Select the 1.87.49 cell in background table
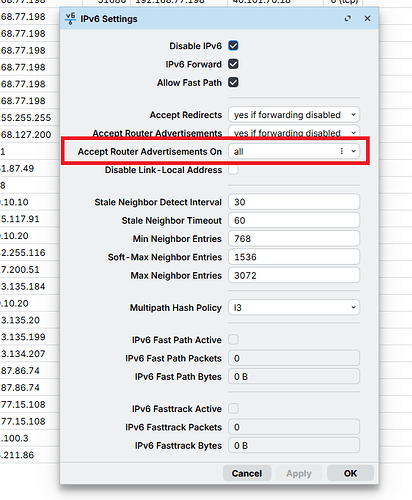 [17, 168]
